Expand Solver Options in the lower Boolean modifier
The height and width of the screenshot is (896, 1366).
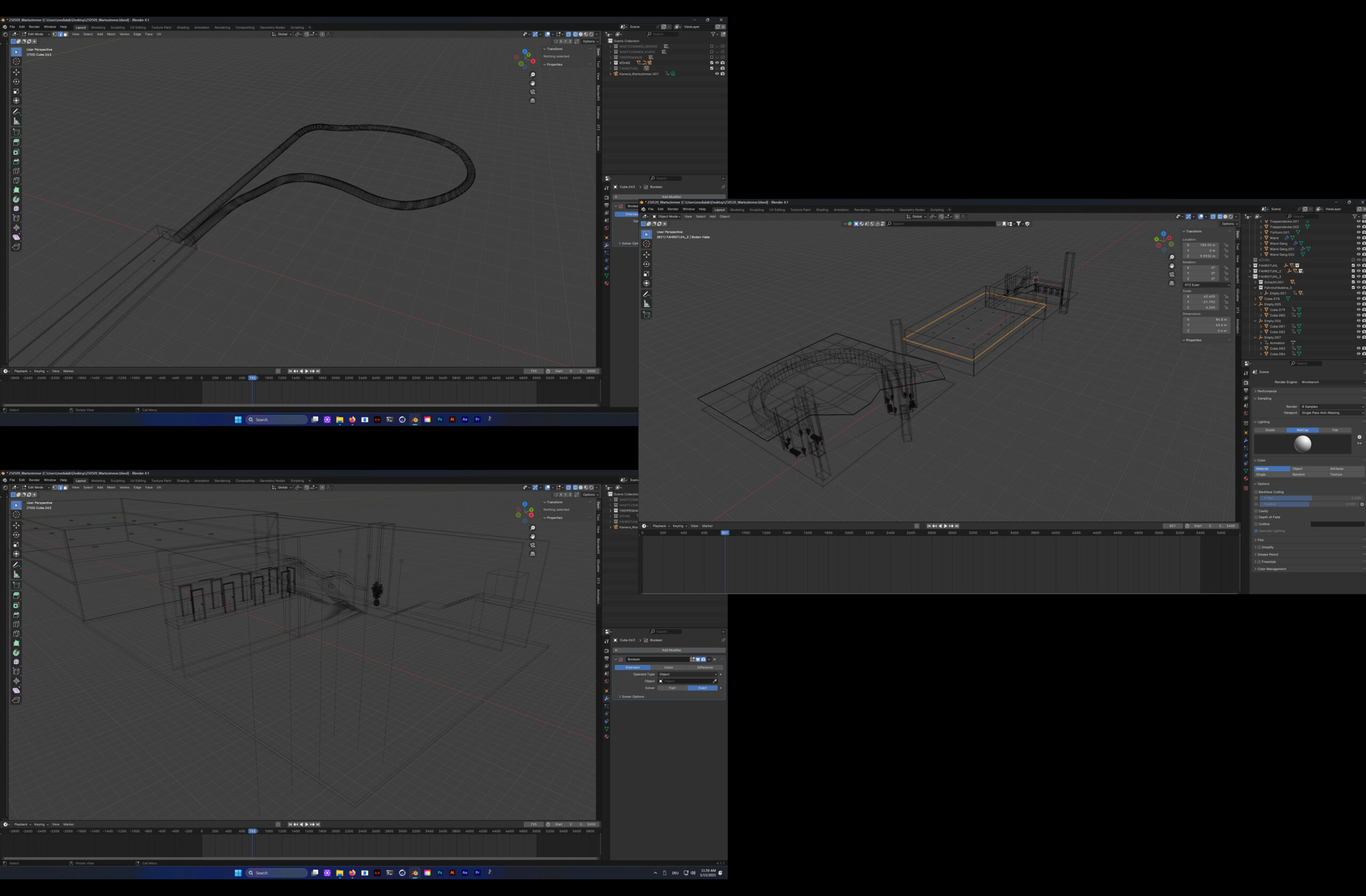(631, 697)
